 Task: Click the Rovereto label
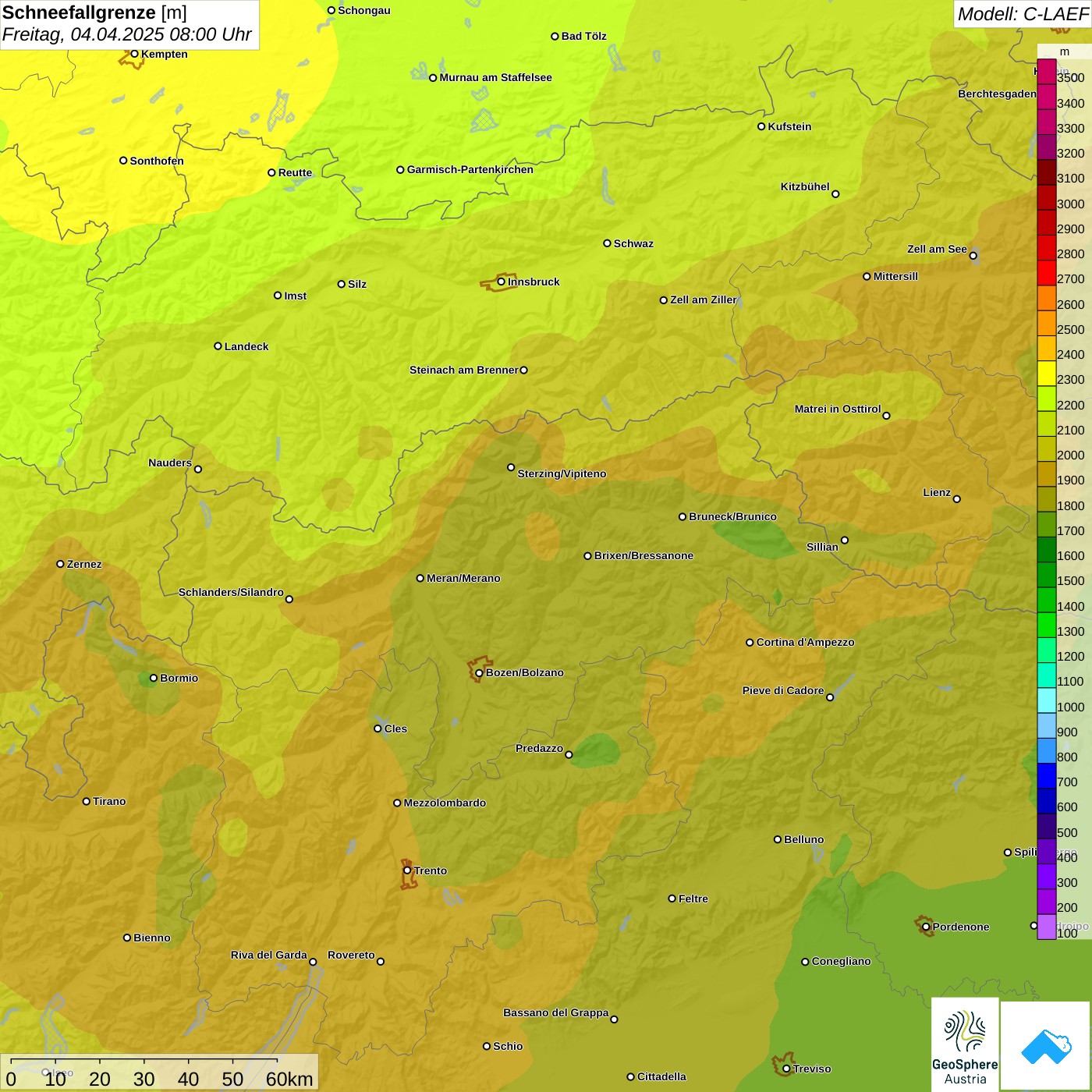[352, 955]
